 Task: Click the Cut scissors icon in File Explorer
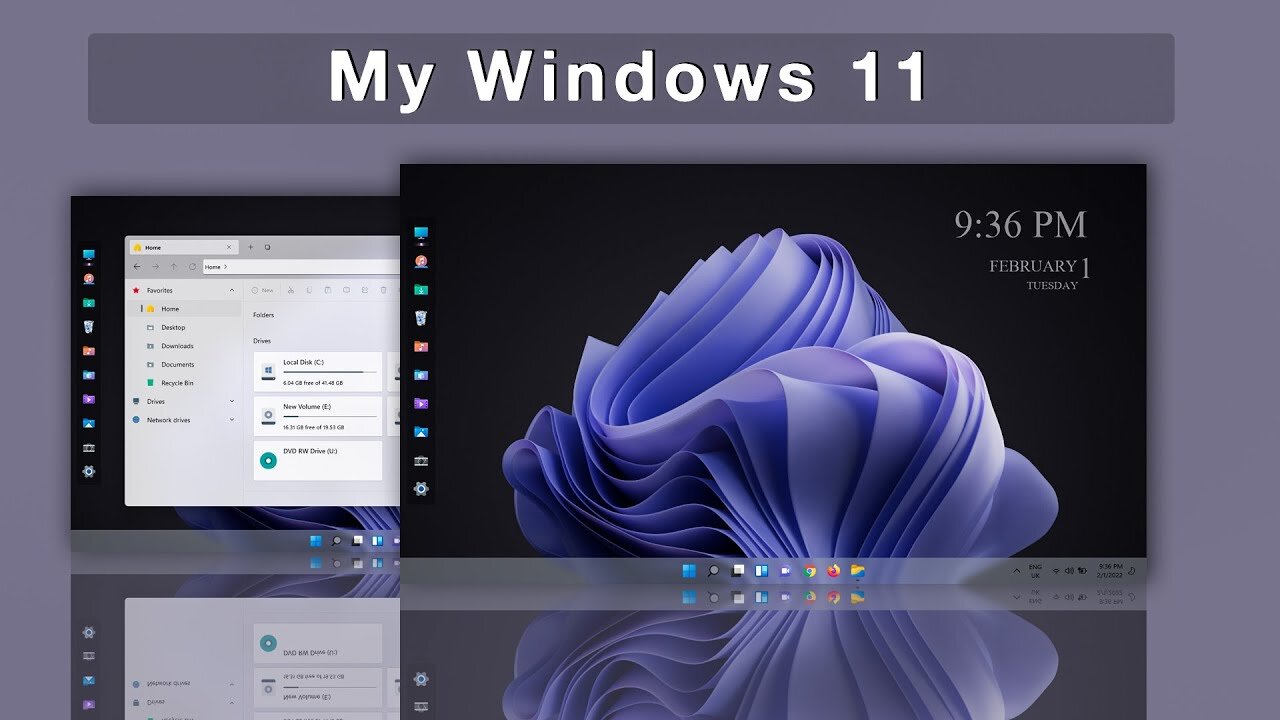tap(290, 290)
